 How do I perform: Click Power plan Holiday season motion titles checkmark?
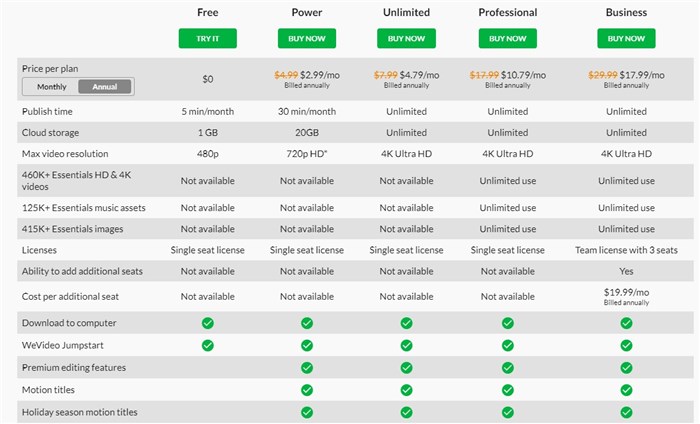click(307, 412)
